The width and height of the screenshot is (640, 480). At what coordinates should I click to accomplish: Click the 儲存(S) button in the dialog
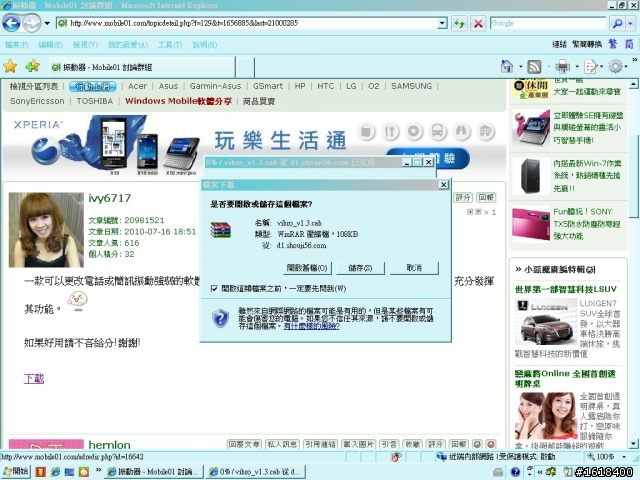tap(360, 268)
